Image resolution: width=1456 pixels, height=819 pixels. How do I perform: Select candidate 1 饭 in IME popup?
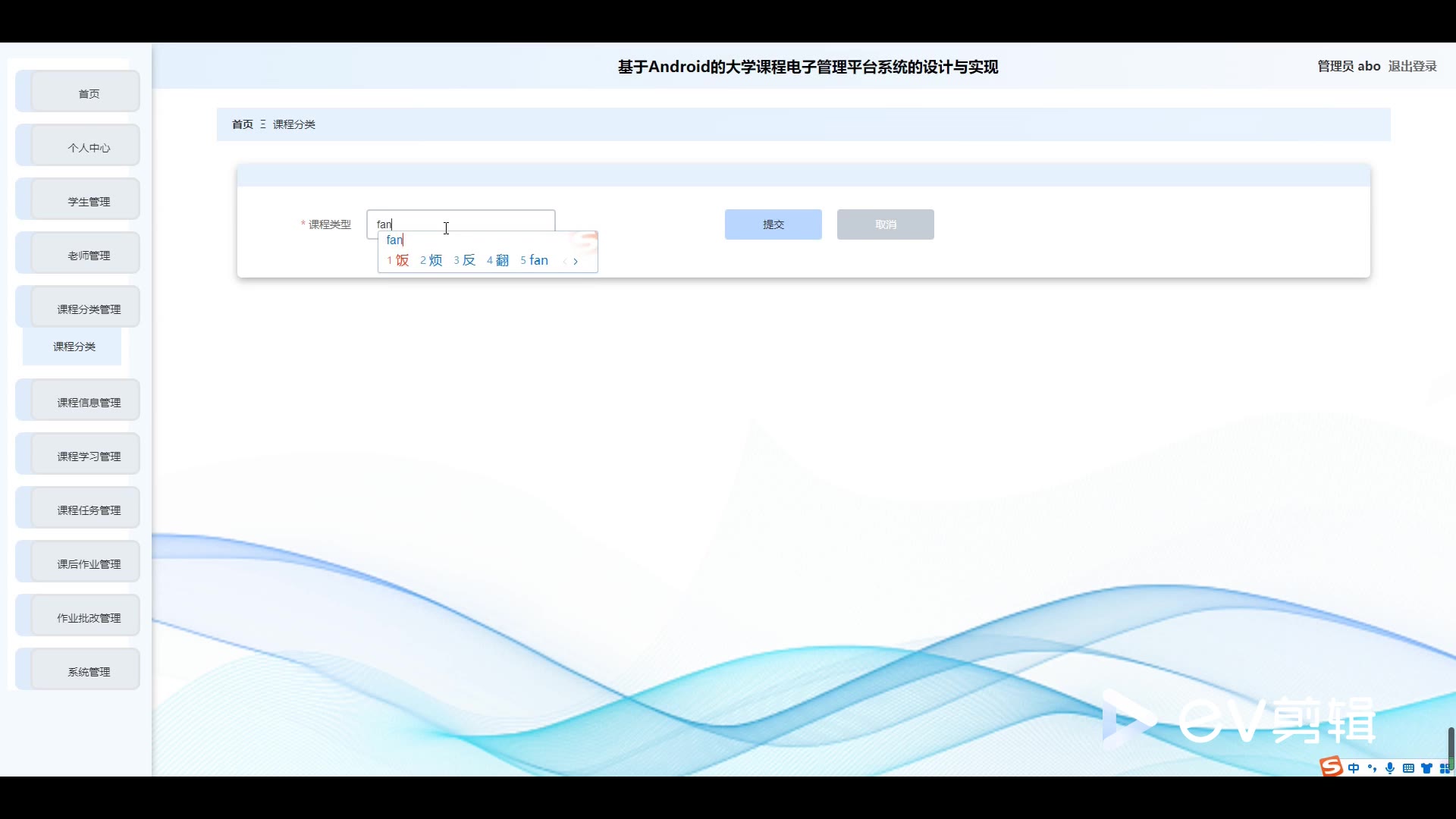click(x=398, y=260)
